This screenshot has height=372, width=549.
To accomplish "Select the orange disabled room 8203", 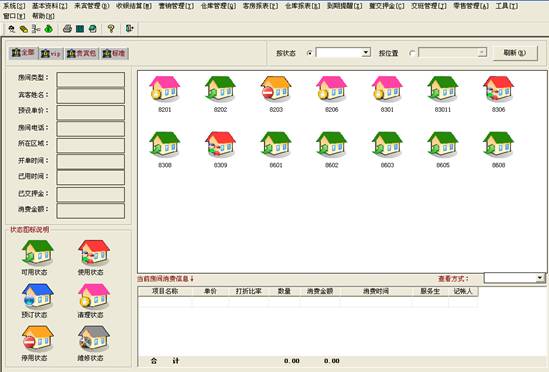I will (x=276, y=89).
